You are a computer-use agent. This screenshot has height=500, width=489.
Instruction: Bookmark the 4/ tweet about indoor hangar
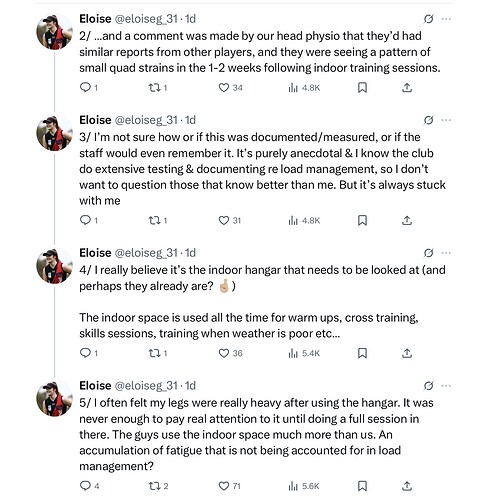[x=362, y=353]
